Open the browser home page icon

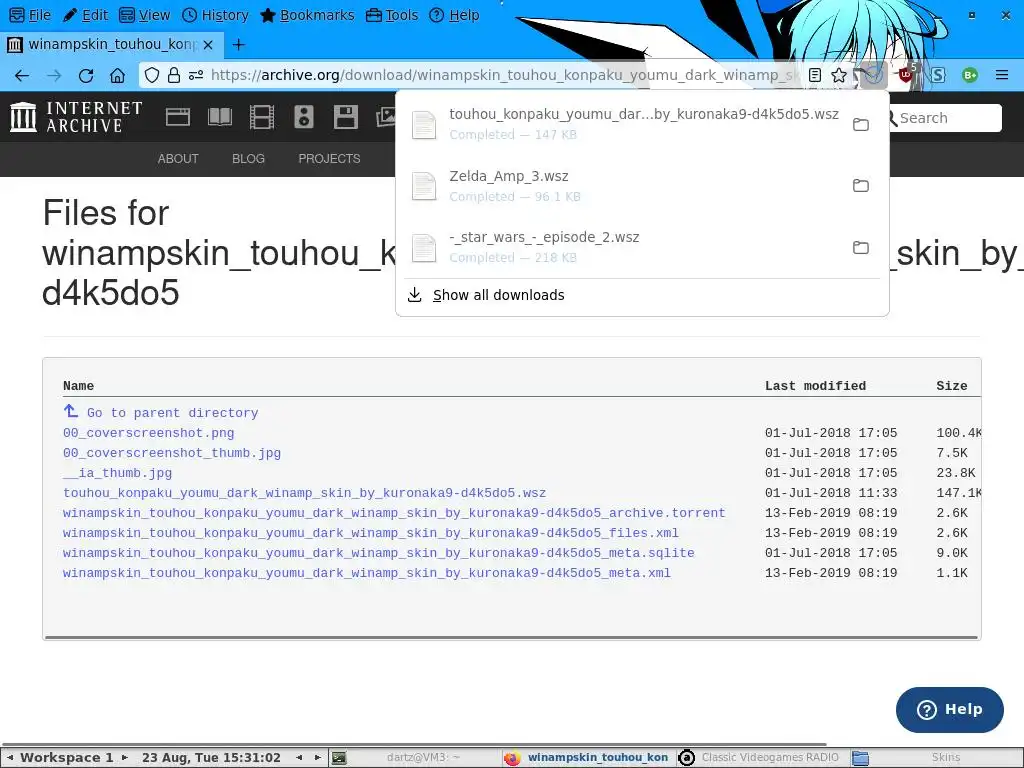coord(118,76)
